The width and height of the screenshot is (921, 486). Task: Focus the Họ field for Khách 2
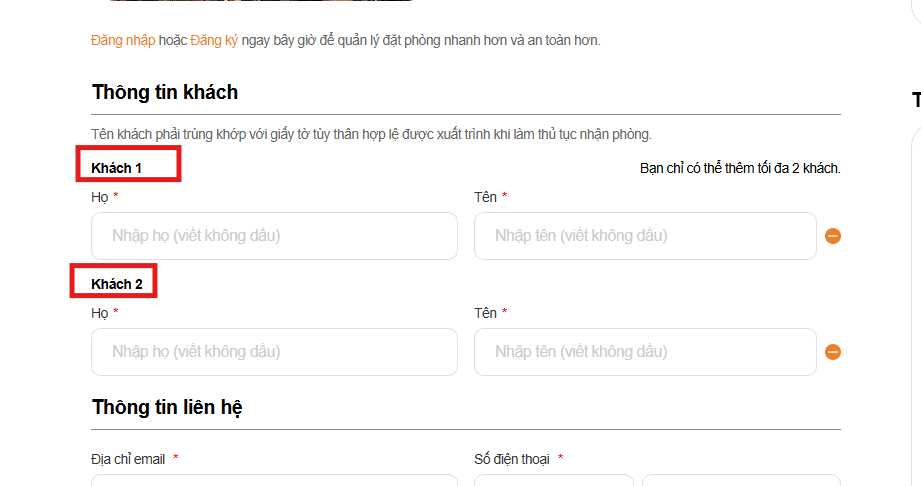pyautogui.click(x=274, y=352)
